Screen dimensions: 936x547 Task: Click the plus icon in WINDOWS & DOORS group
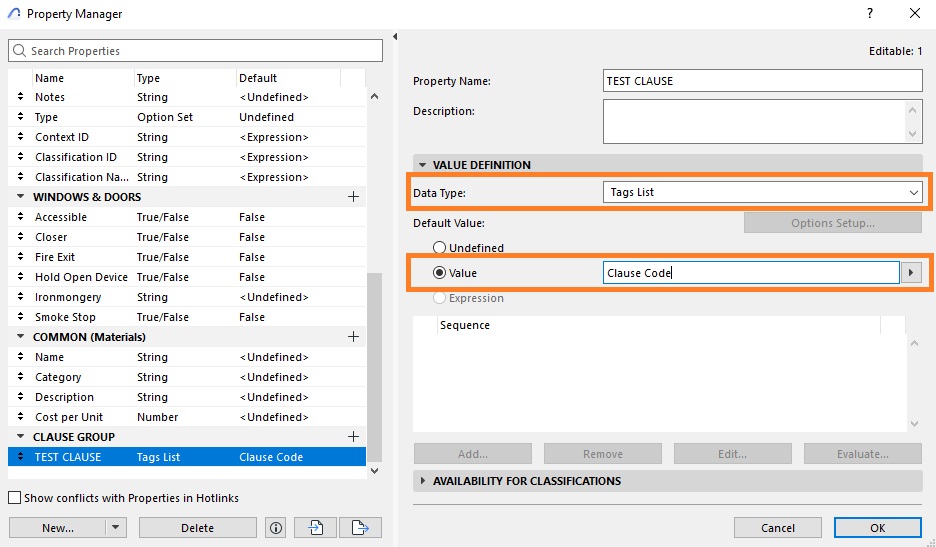pos(353,196)
